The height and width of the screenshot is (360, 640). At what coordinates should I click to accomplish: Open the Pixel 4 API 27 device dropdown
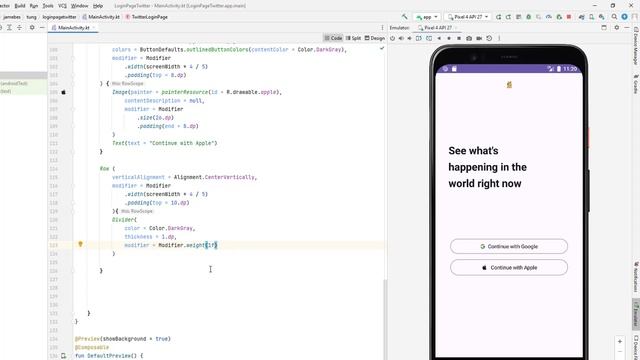tap(468, 17)
